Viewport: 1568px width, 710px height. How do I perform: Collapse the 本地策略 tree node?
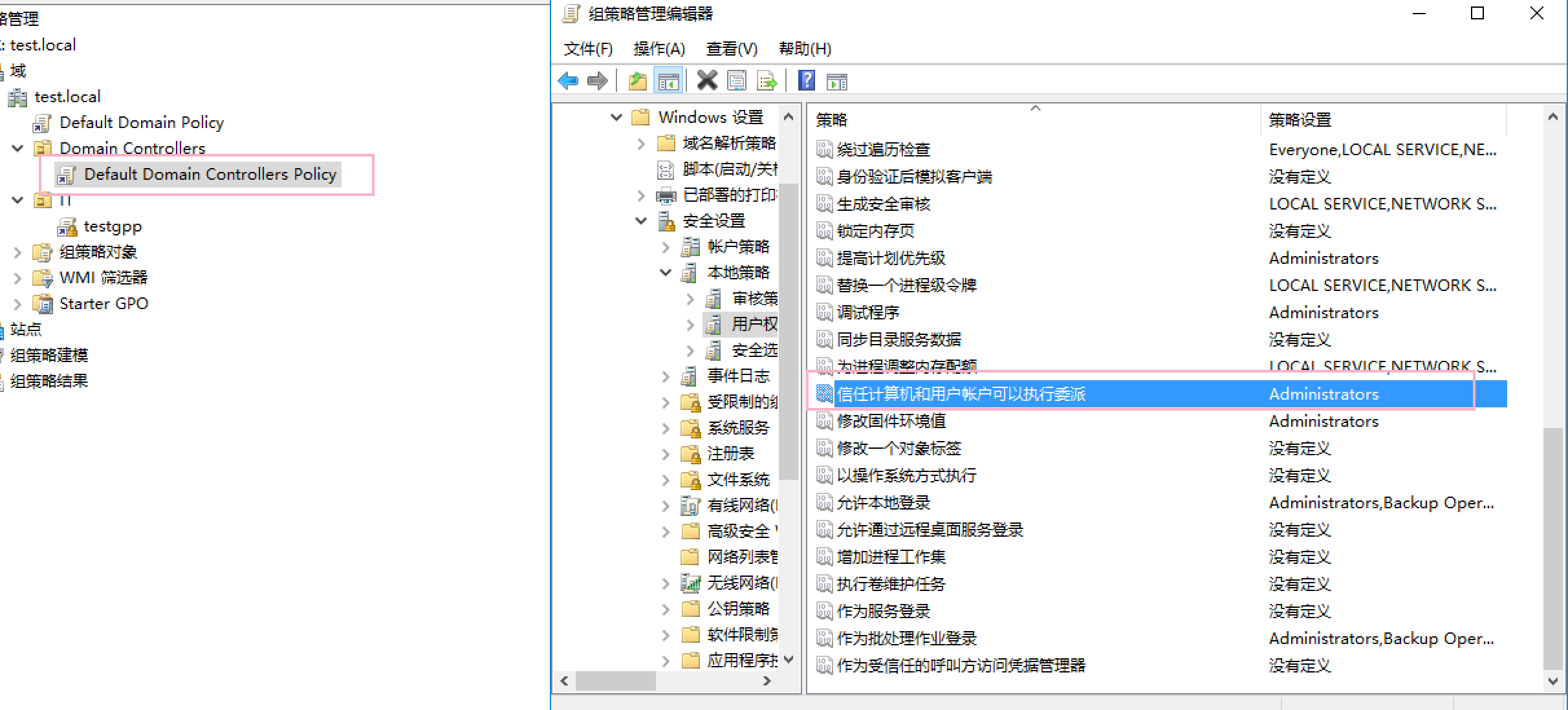(x=666, y=273)
